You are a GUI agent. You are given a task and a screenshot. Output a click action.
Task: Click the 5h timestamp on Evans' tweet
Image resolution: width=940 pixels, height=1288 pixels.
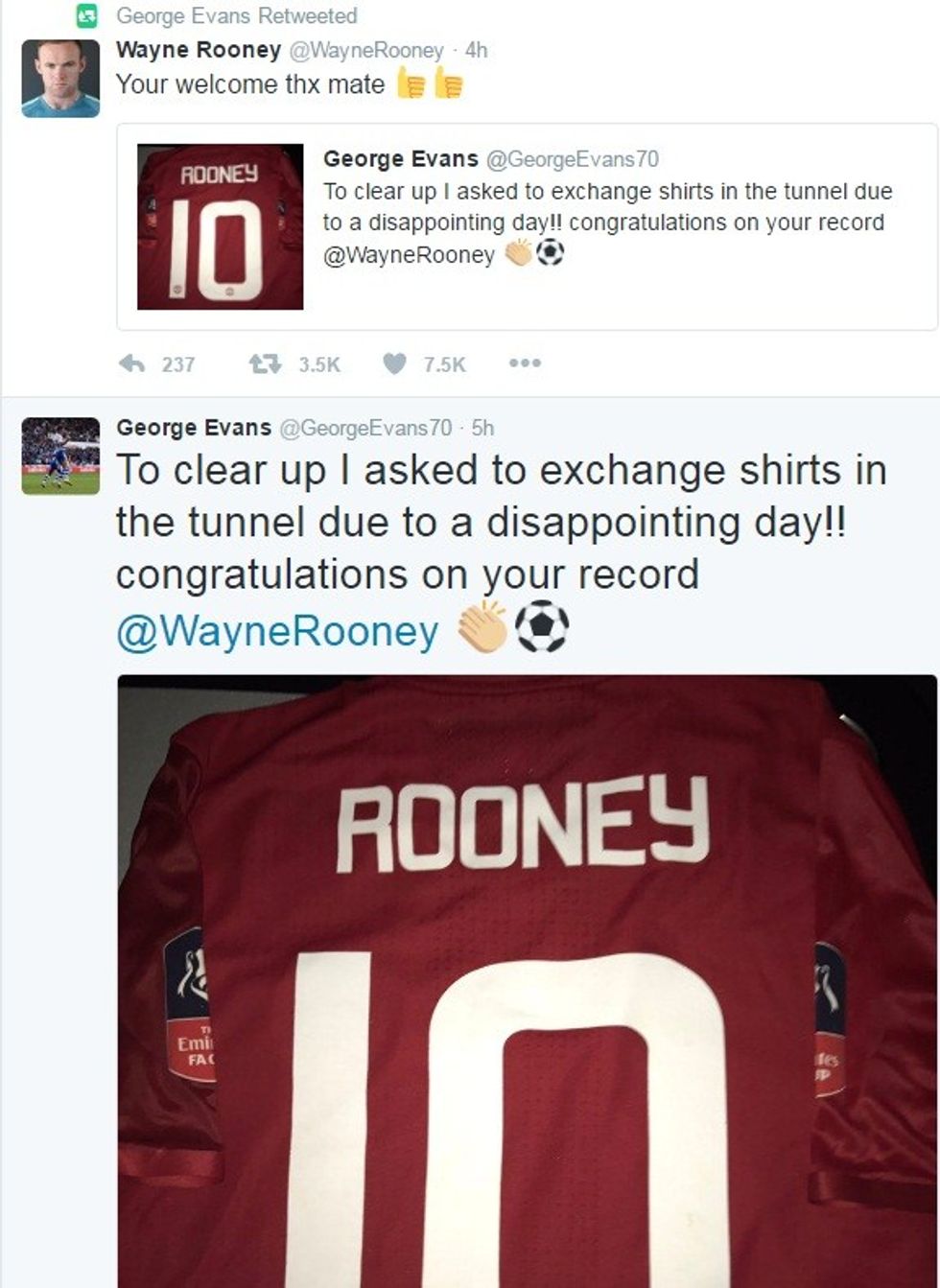click(x=482, y=428)
